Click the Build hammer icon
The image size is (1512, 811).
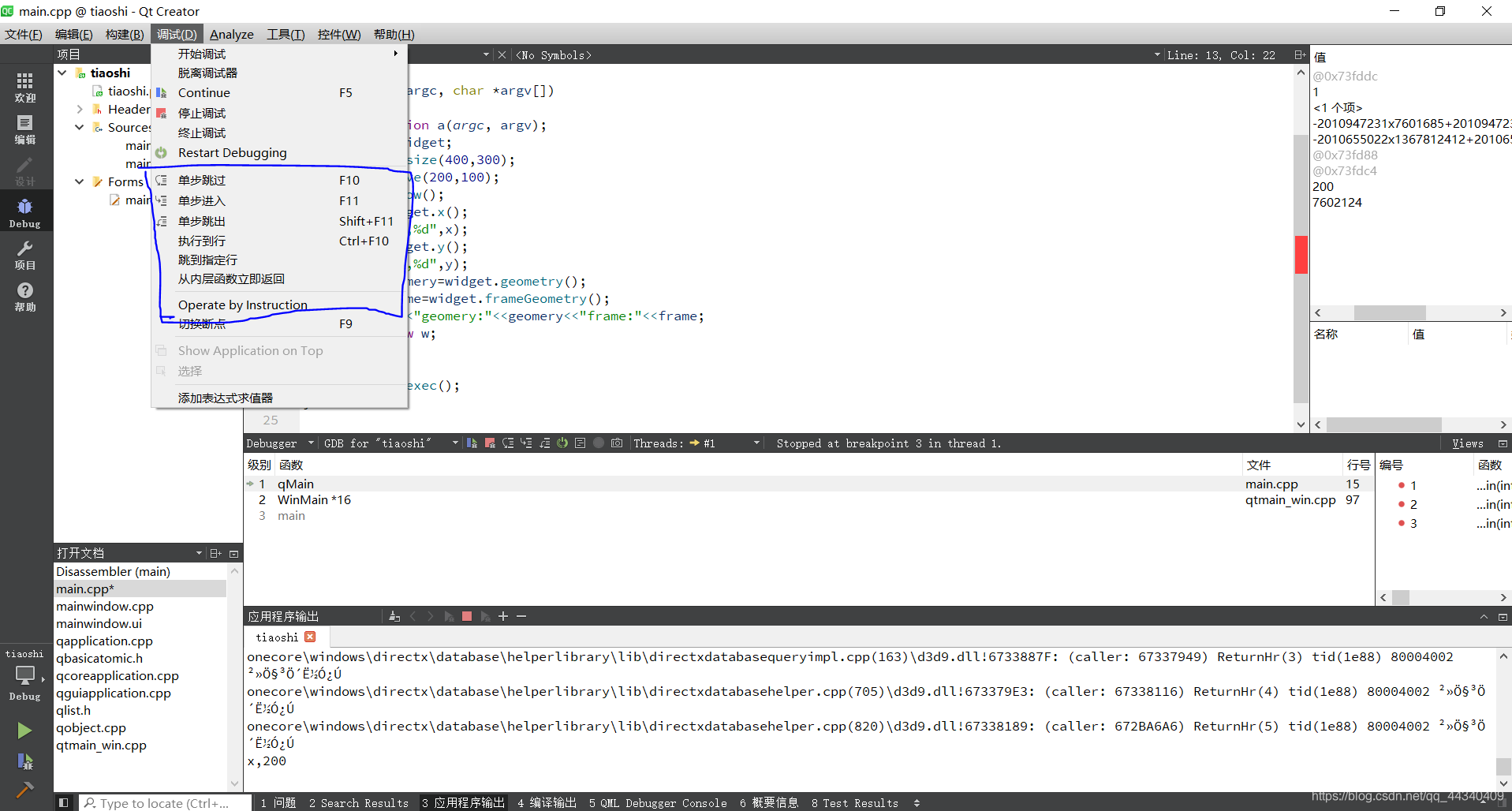(24, 790)
